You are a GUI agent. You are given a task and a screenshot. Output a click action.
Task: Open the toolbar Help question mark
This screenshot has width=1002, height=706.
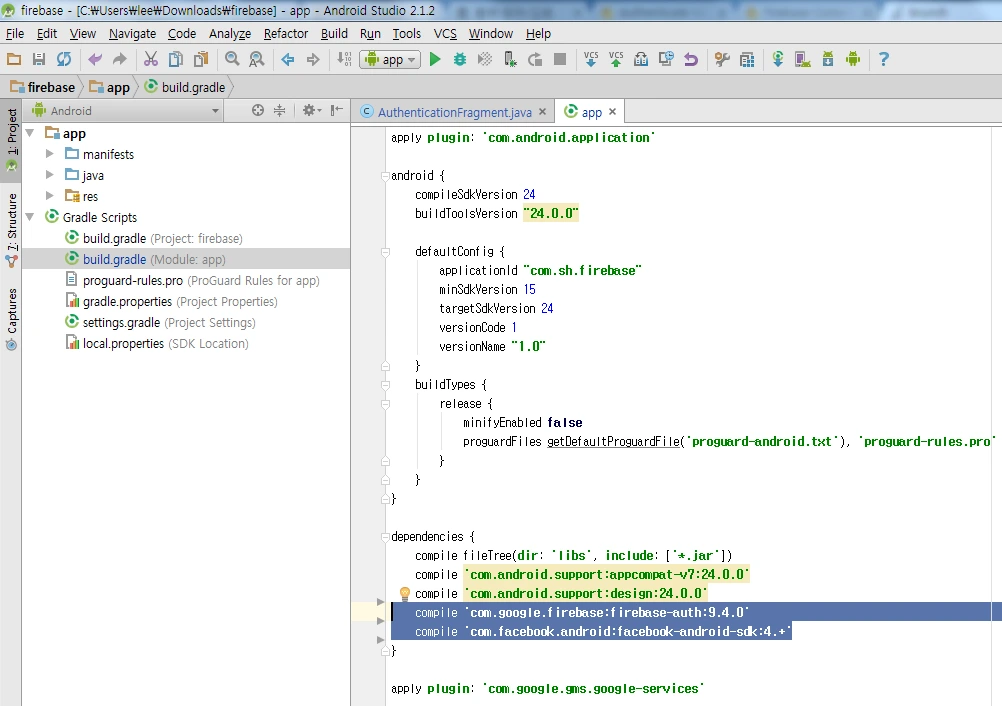[x=883, y=60]
